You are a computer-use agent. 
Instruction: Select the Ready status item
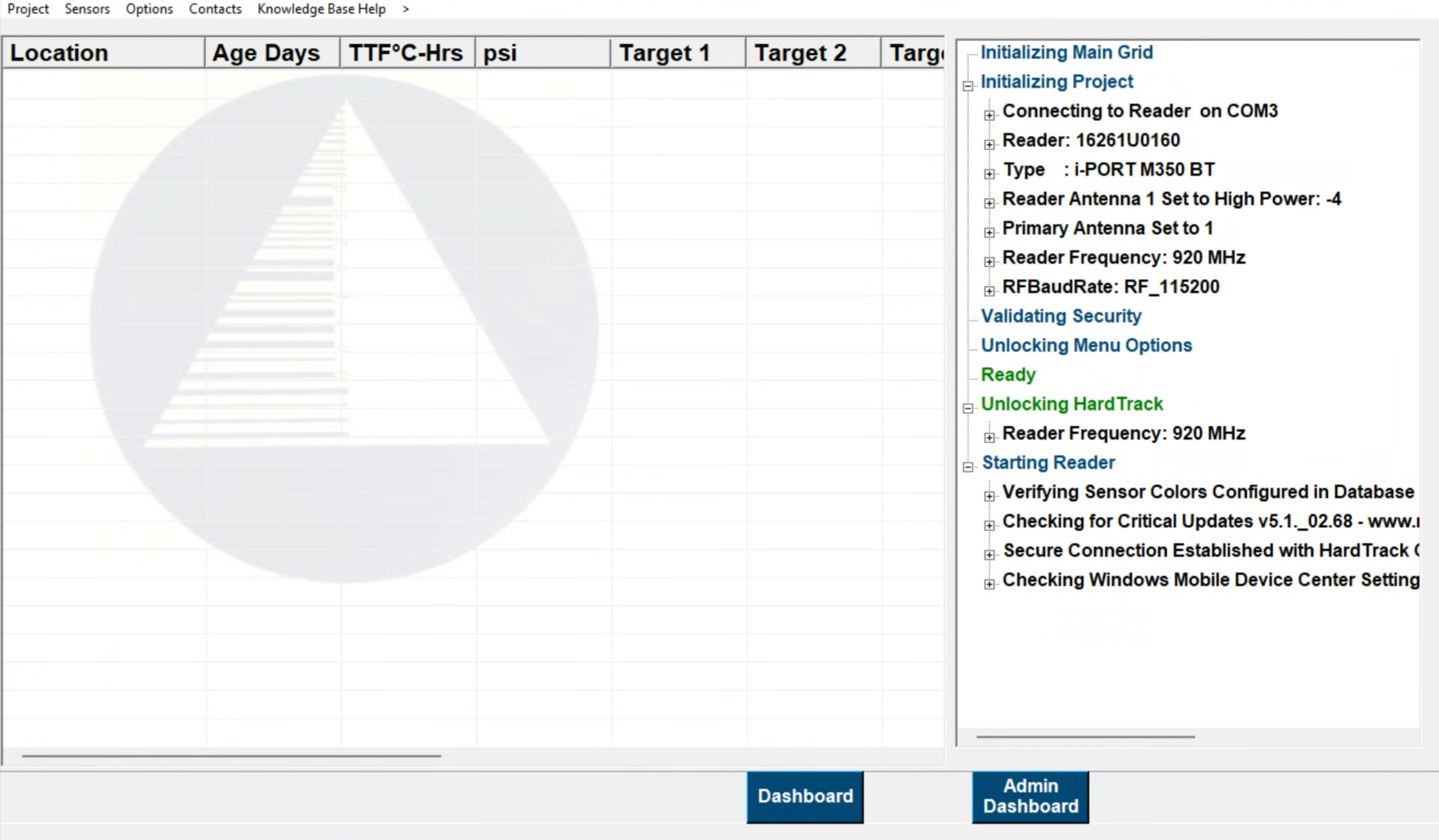1008,375
